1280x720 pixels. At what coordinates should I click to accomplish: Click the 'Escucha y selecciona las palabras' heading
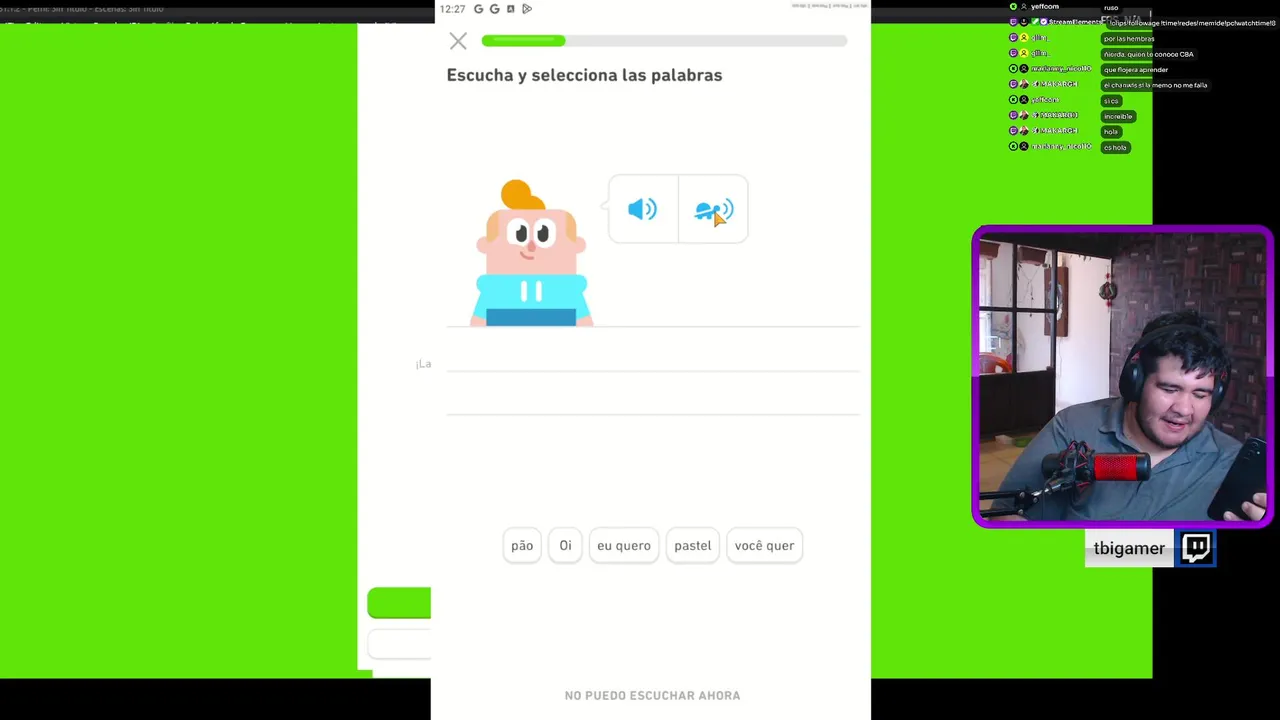click(x=584, y=75)
